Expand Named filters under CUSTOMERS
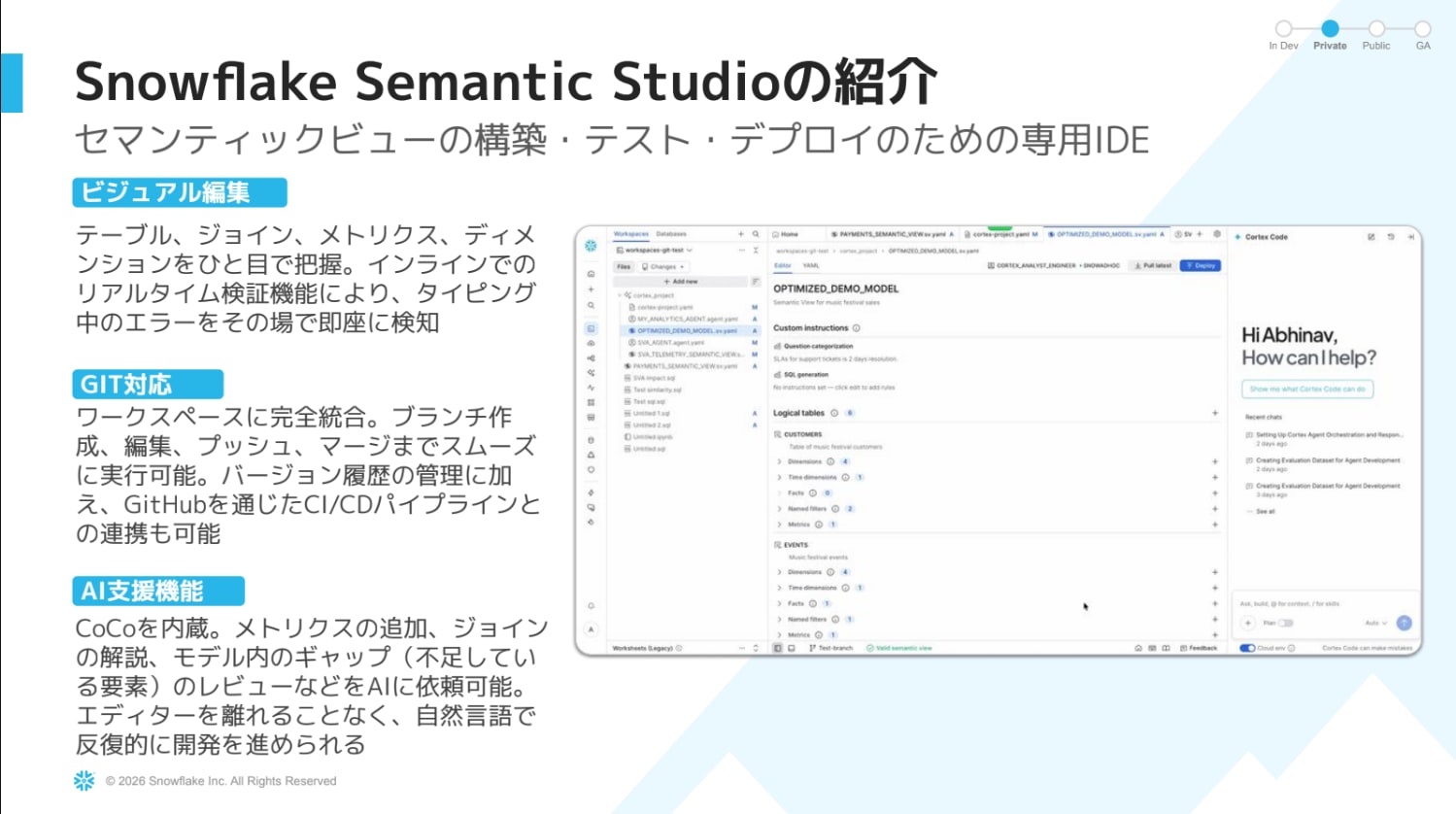1456x814 pixels. pos(779,509)
